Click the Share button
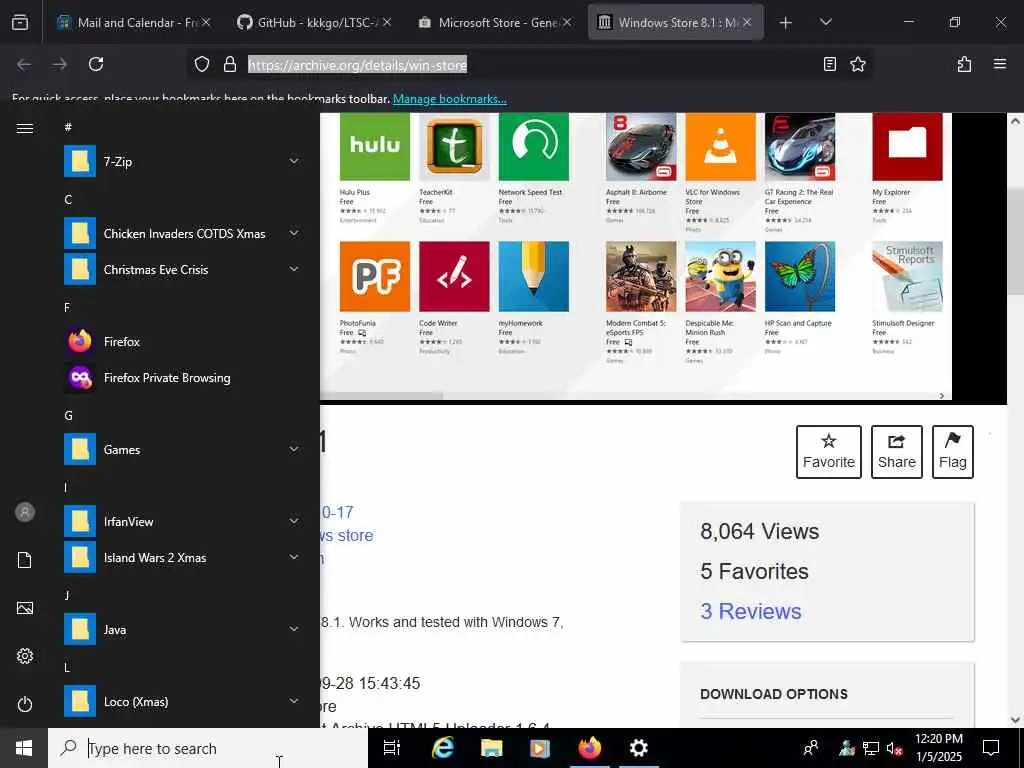 (897, 452)
